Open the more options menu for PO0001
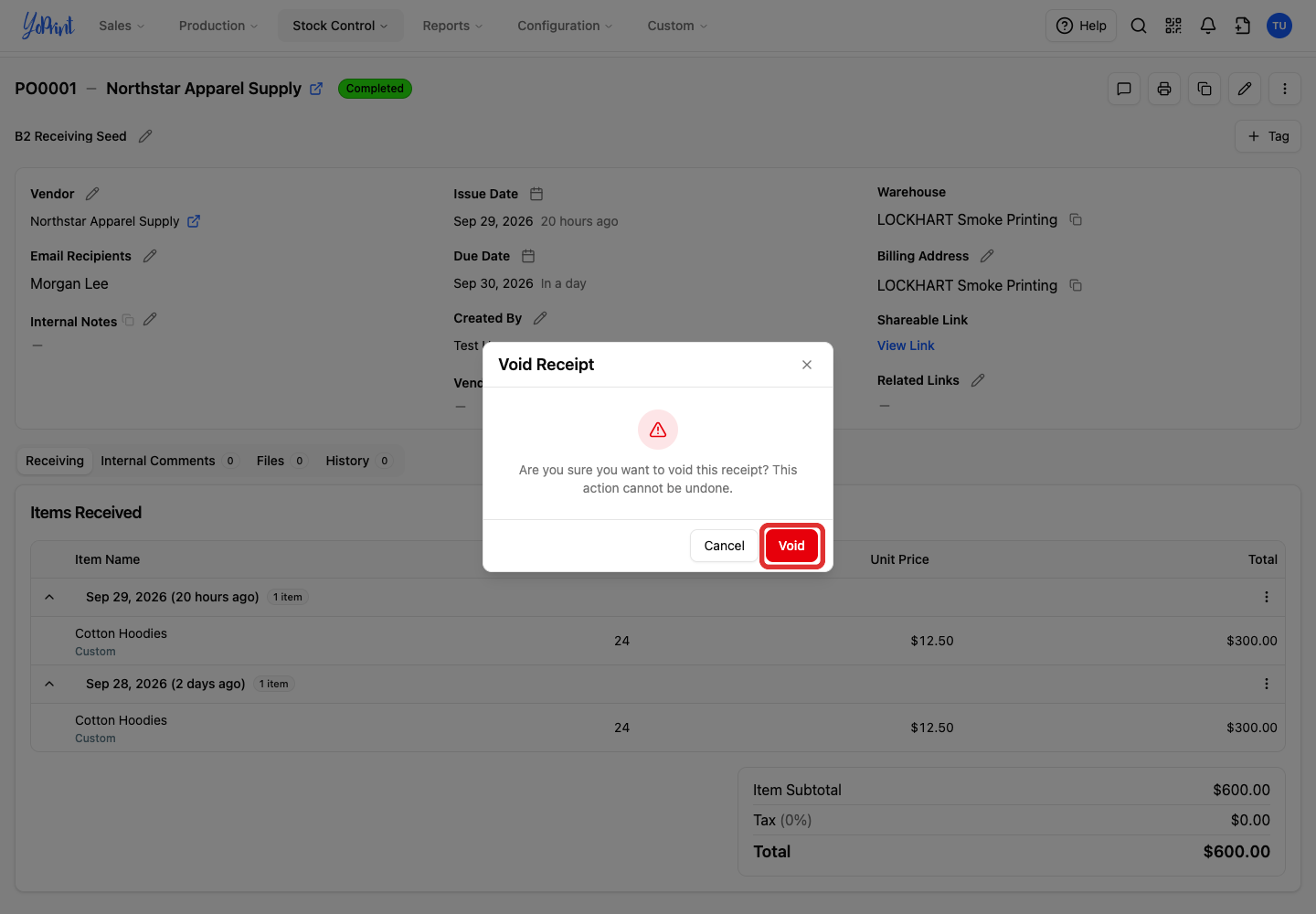 [1285, 89]
